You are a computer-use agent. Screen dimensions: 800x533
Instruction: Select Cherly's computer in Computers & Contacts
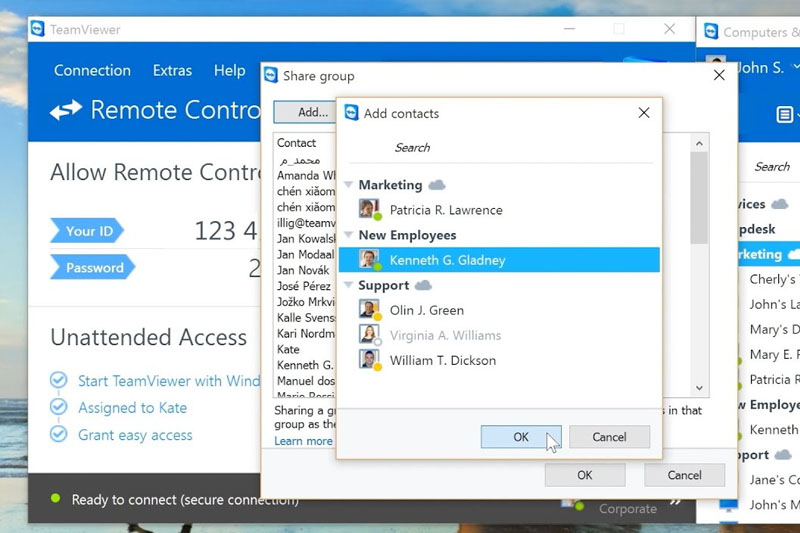coord(773,279)
